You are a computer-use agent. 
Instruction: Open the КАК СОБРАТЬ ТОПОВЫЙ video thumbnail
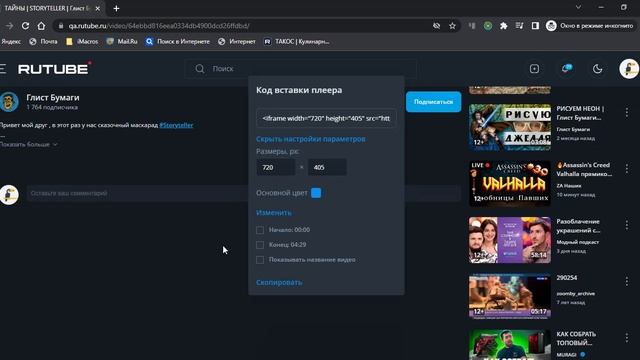pos(510,345)
